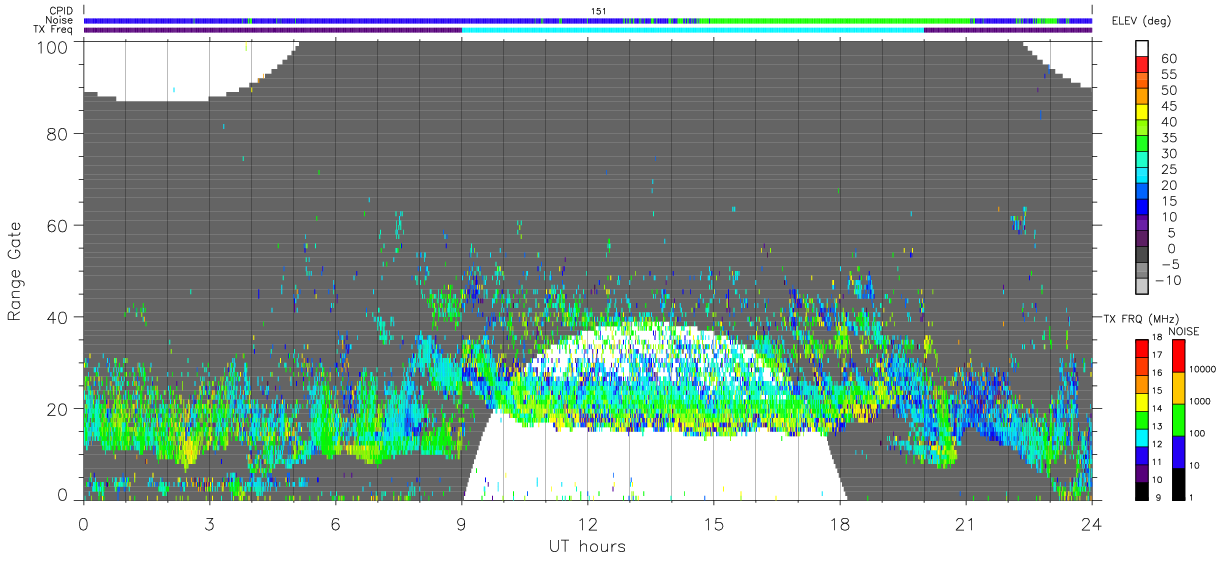
Task: Click NOISE legend tick label 10000
Action: point(1204,368)
